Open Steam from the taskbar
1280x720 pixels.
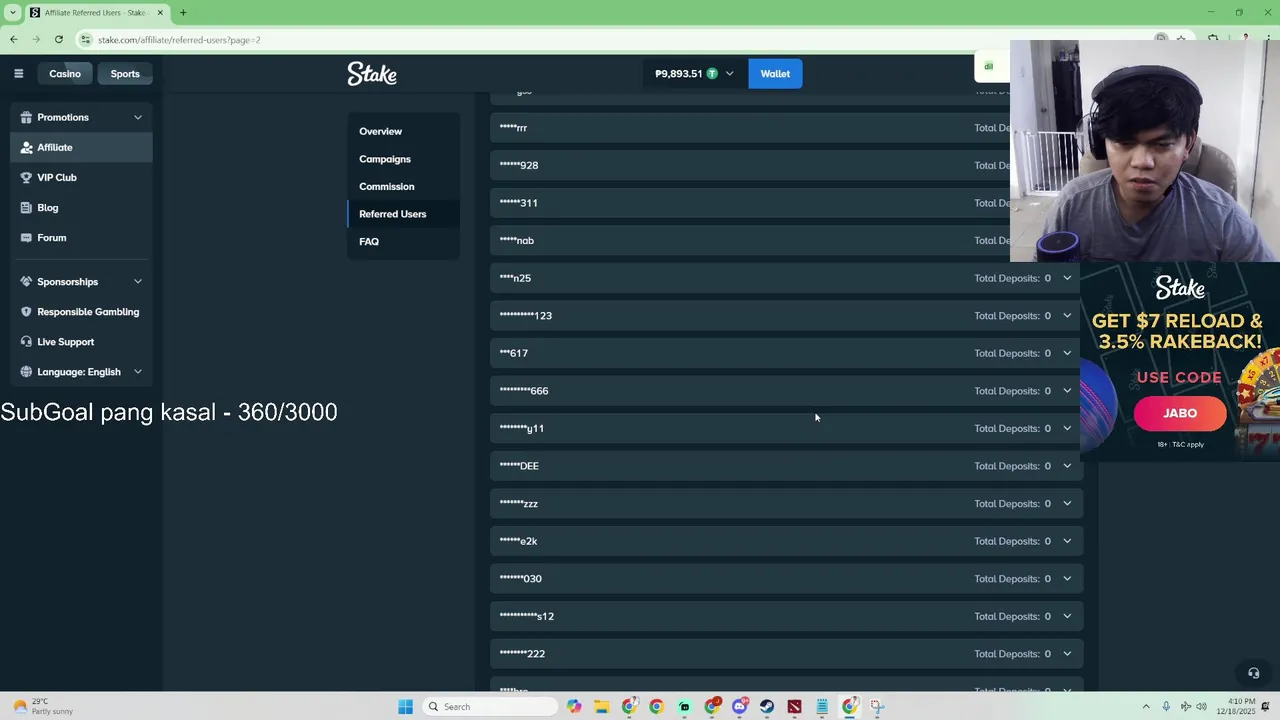pyautogui.click(x=767, y=706)
